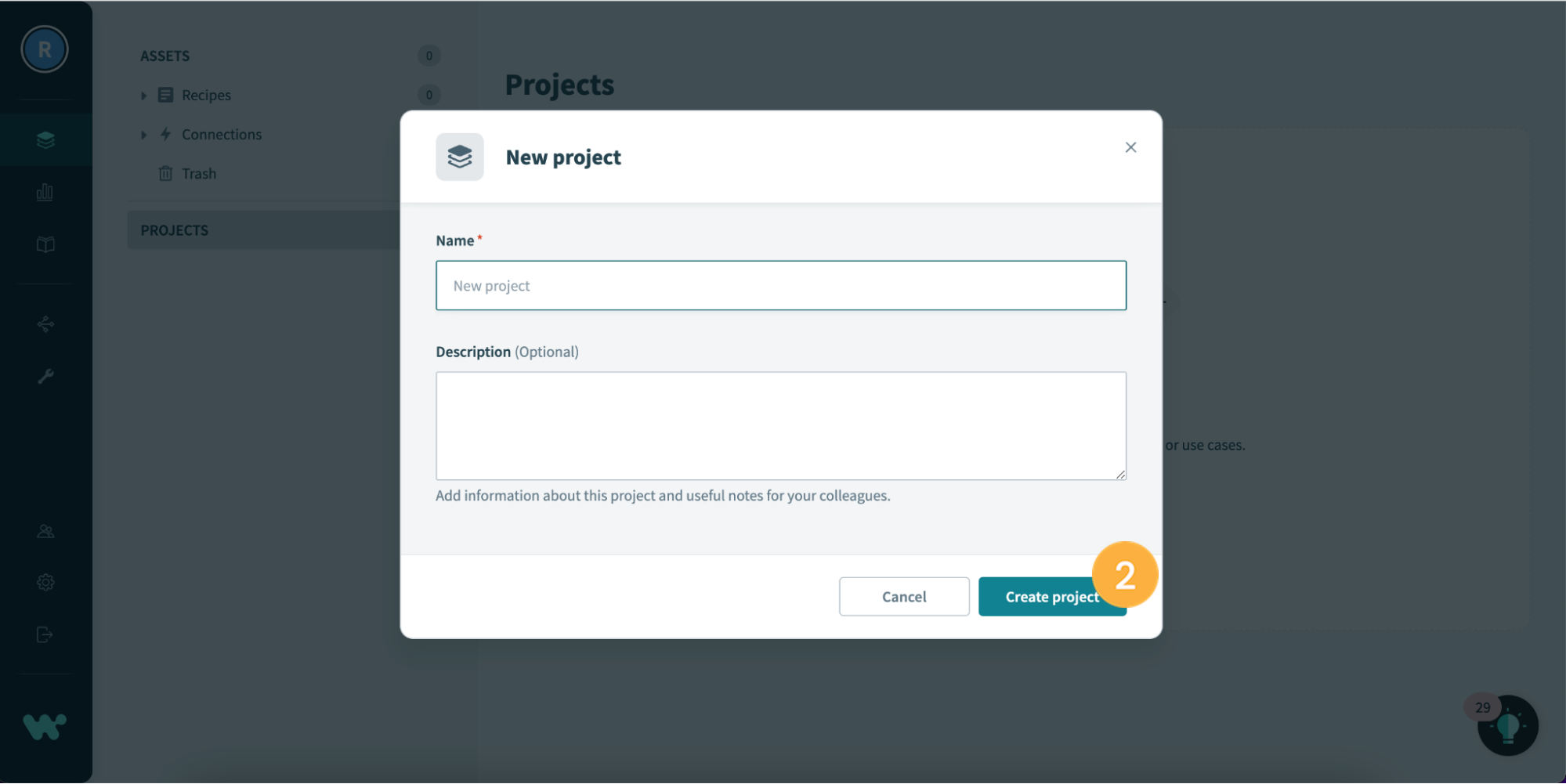Image resolution: width=1566 pixels, height=784 pixels.
Task: Open the lightbulb help widget
Action: [1508, 726]
